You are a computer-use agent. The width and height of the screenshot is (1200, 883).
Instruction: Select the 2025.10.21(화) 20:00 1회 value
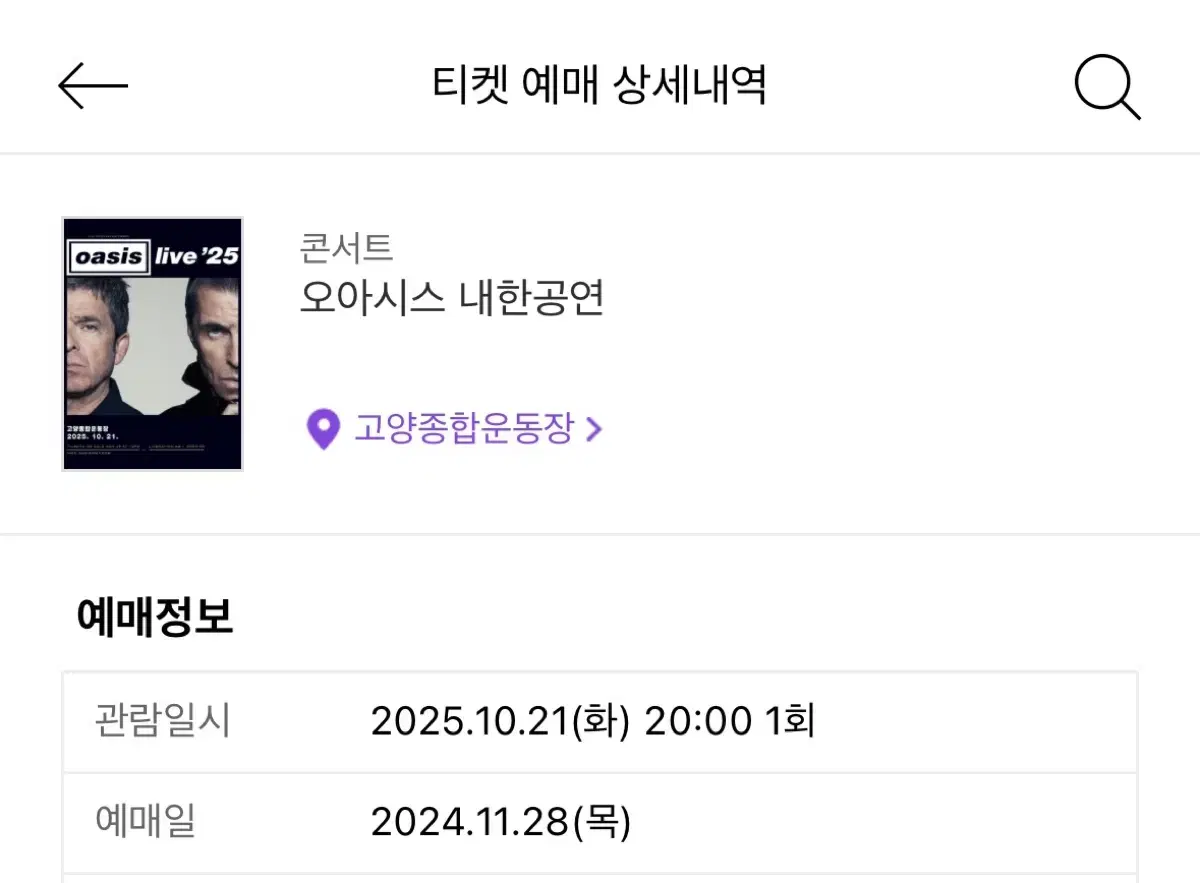[593, 721]
